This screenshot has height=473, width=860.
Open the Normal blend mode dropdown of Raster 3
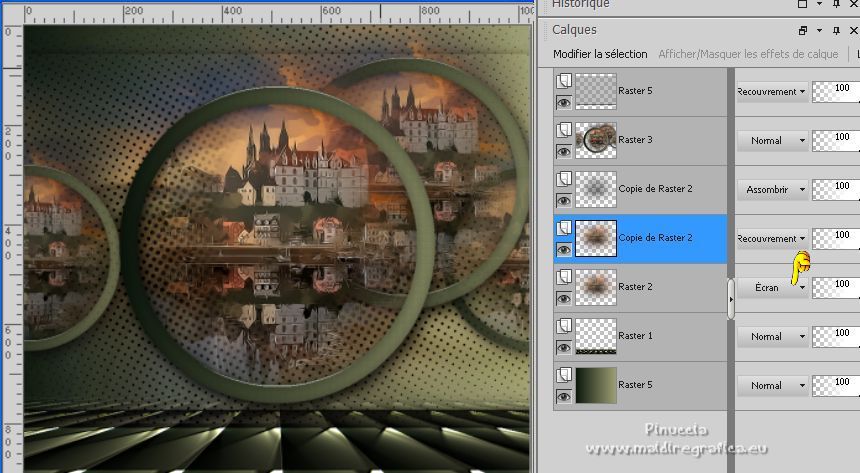tap(772, 140)
